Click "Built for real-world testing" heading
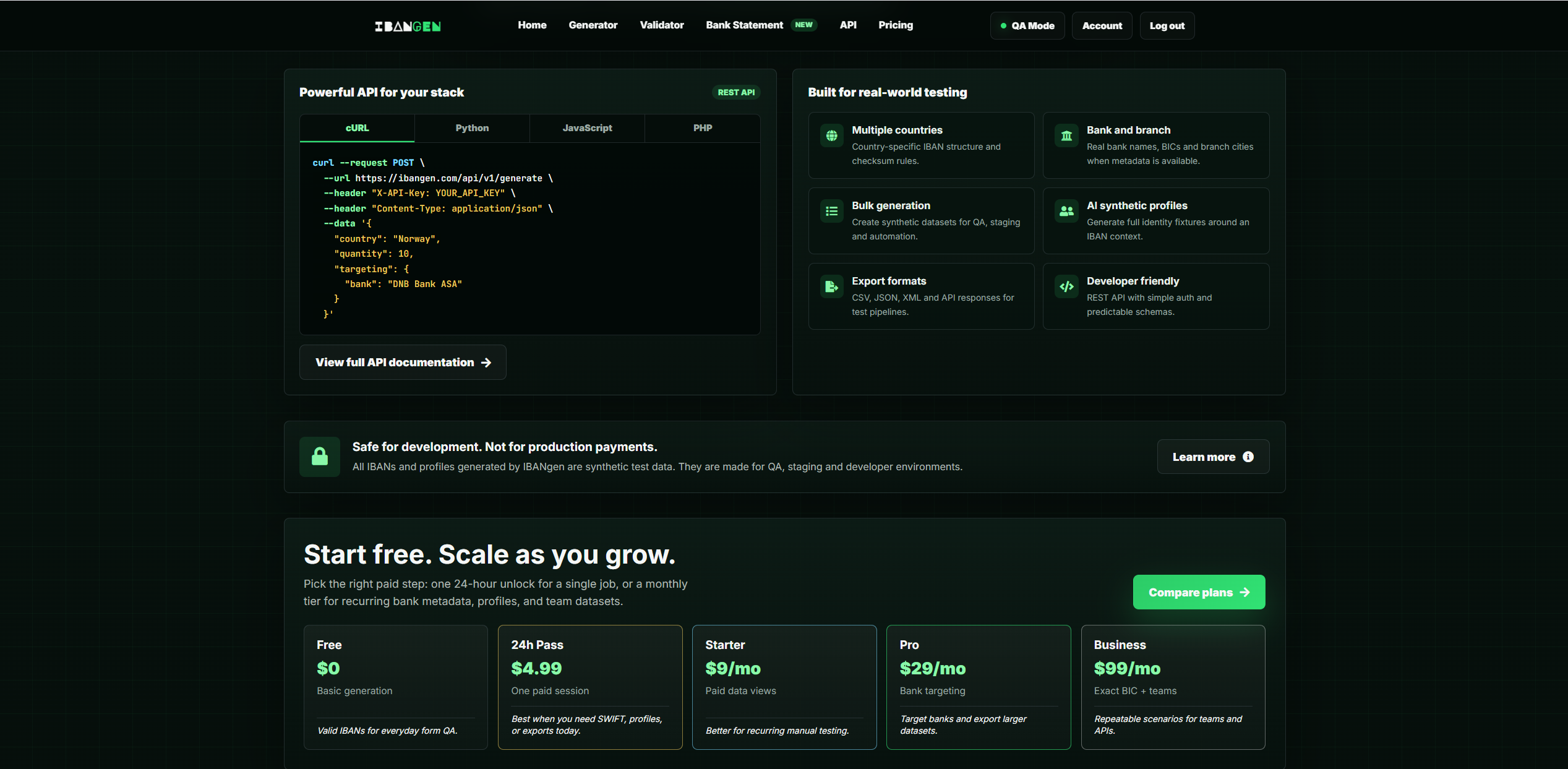This screenshot has height=769, width=1568. [887, 92]
